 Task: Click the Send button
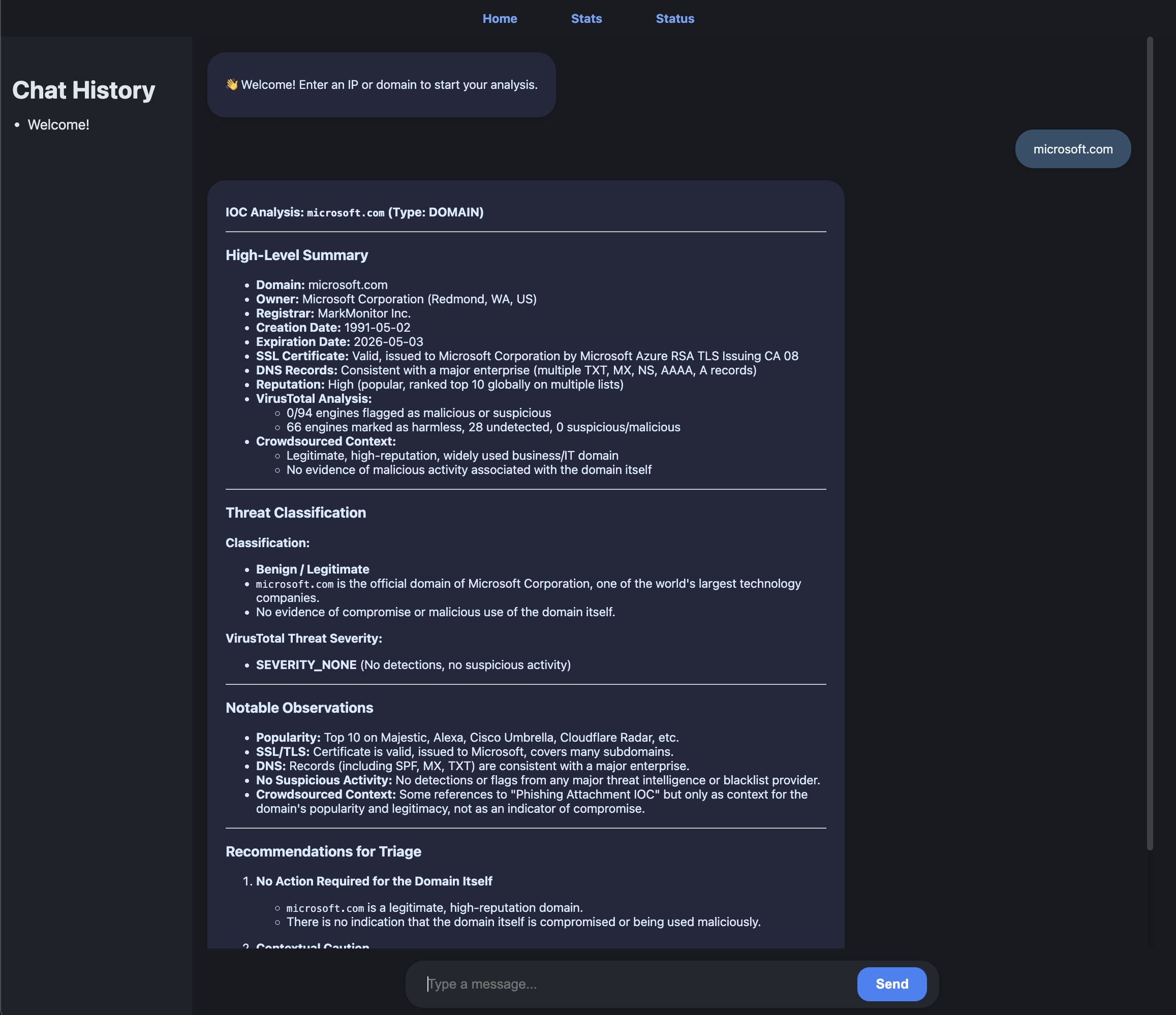click(x=891, y=984)
